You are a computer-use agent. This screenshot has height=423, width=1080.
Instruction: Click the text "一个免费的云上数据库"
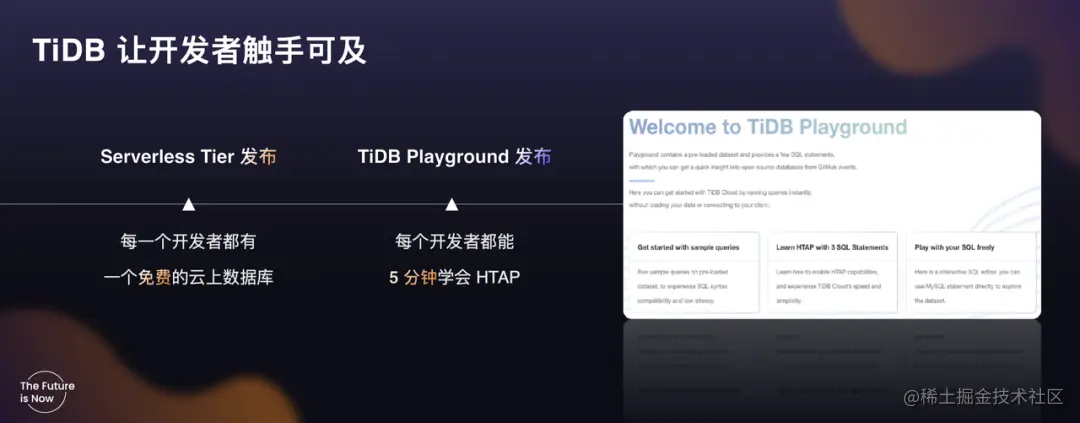(188, 278)
